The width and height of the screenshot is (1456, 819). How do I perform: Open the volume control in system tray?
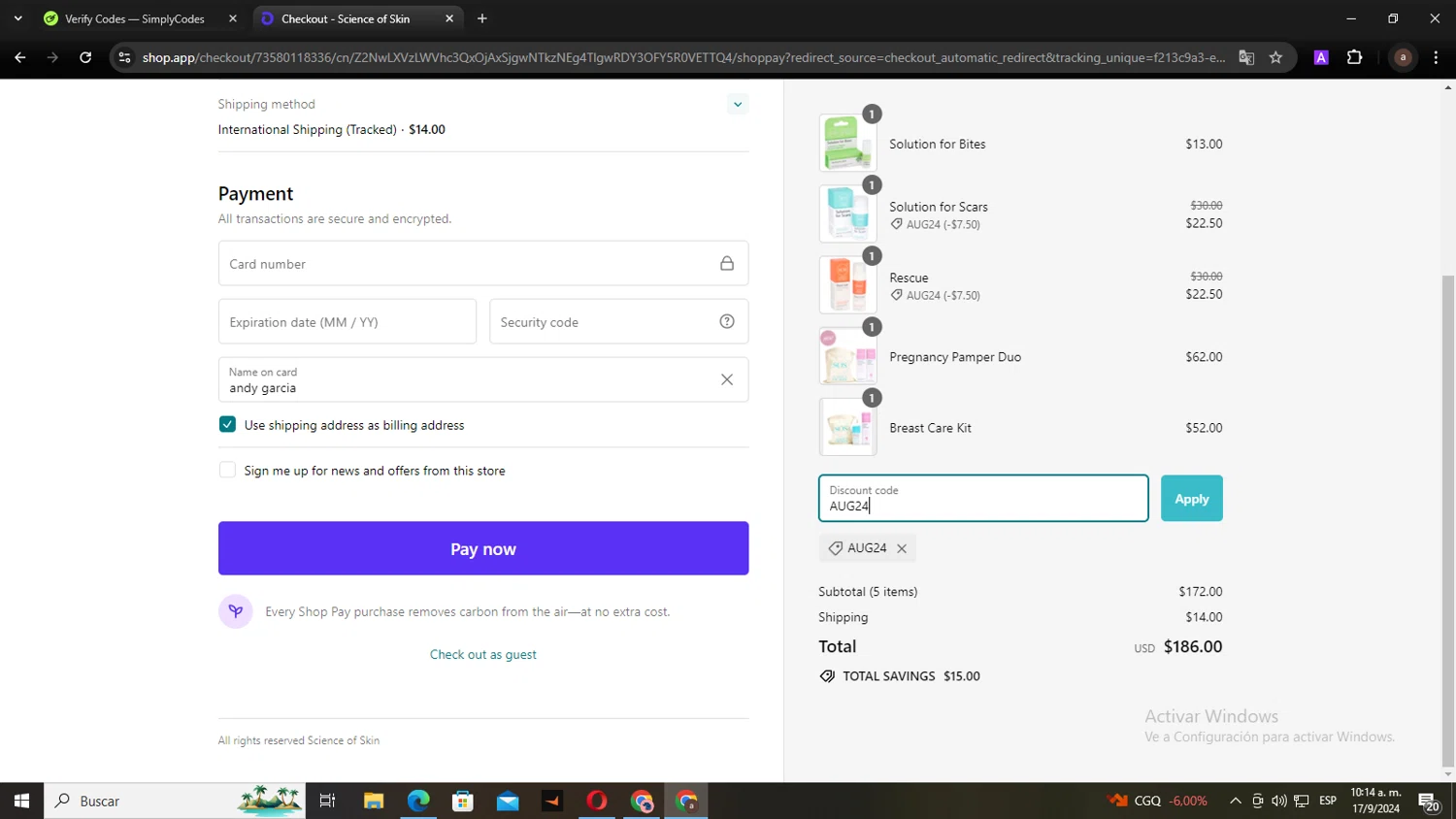(1279, 801)
